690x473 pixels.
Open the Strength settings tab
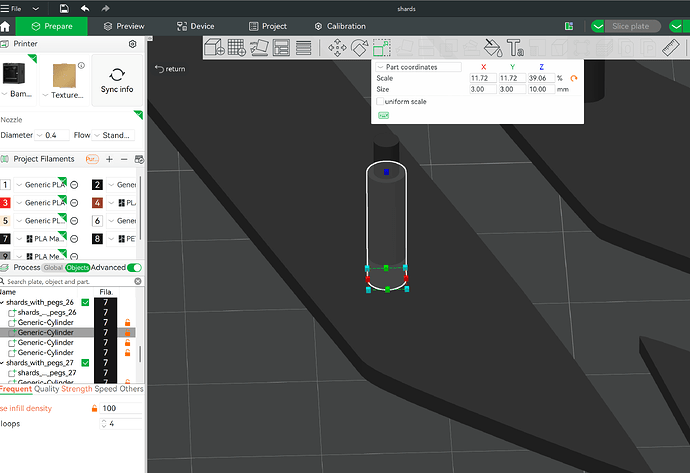pyautogui.click(x=77, y=389)
